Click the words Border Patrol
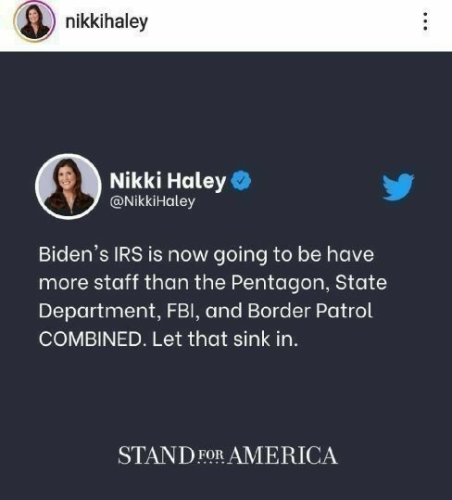Image resolution: width=452 pixels, height=500 pixels. click(x=310, y=311)
